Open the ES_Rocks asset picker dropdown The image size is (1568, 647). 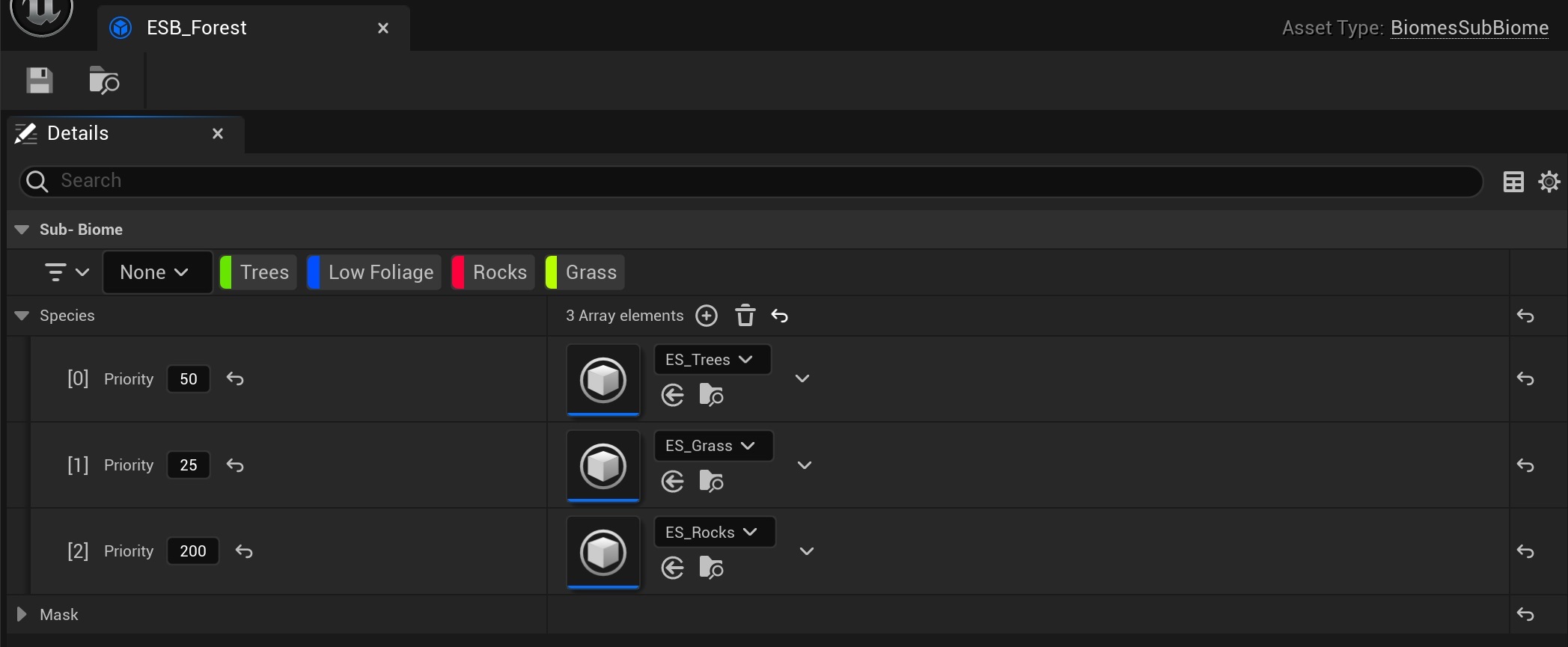click(715, 532)
